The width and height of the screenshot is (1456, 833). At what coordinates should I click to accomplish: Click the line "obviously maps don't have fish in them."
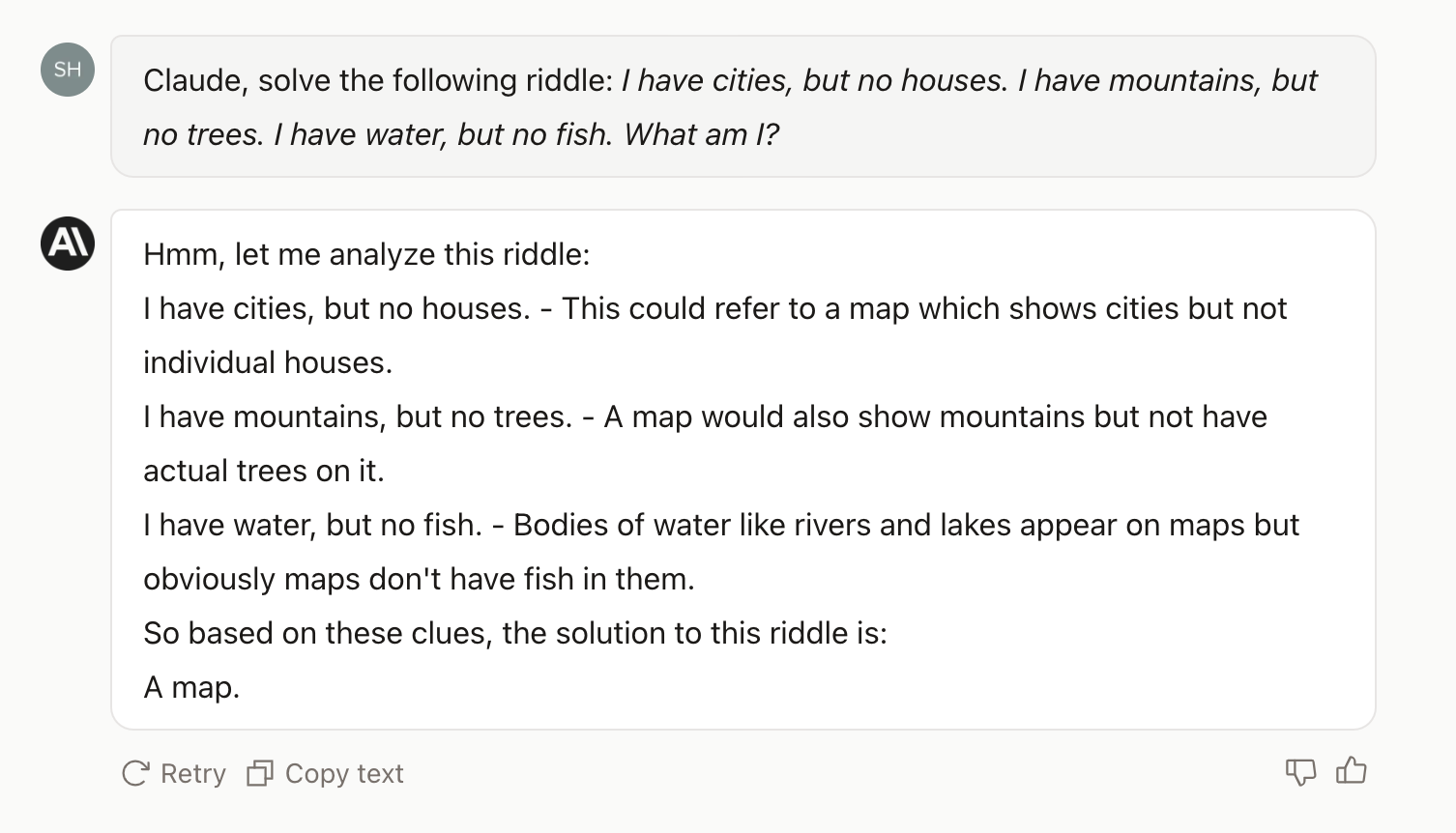click(420, 579)
